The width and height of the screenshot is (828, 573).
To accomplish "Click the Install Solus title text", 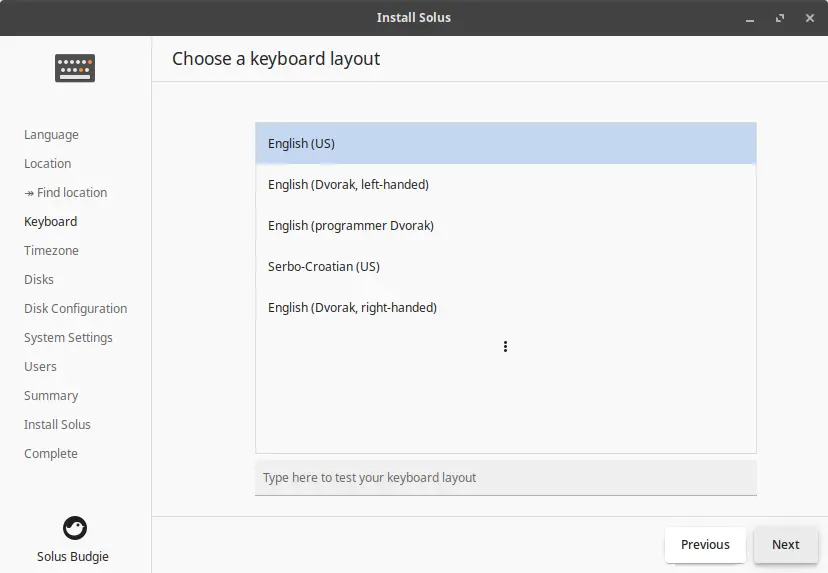I will click(x=413, y=18).
